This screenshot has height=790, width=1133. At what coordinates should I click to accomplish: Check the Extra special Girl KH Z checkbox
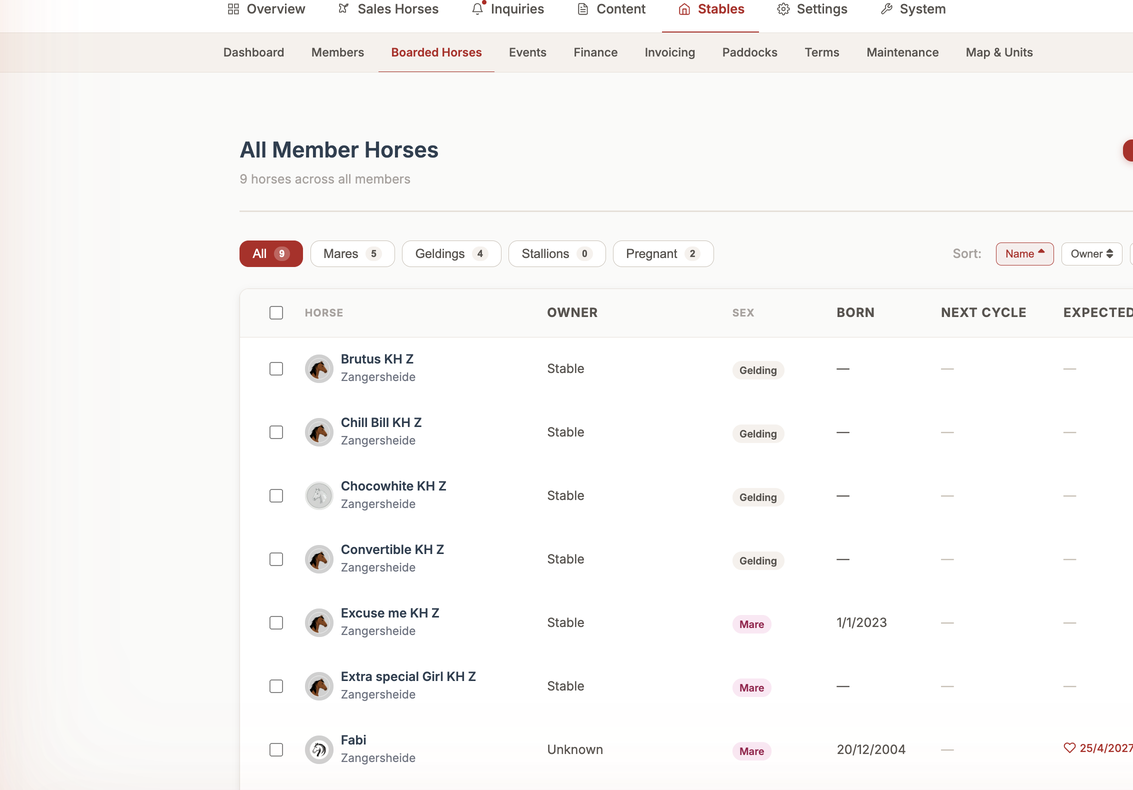[x=276, y=687]
